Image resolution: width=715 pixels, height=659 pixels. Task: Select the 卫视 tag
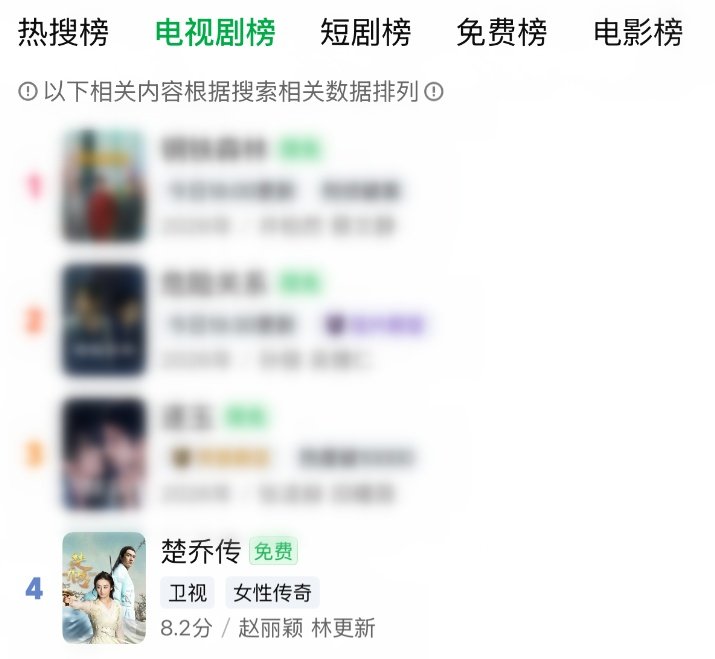click(x=187, y=593)
